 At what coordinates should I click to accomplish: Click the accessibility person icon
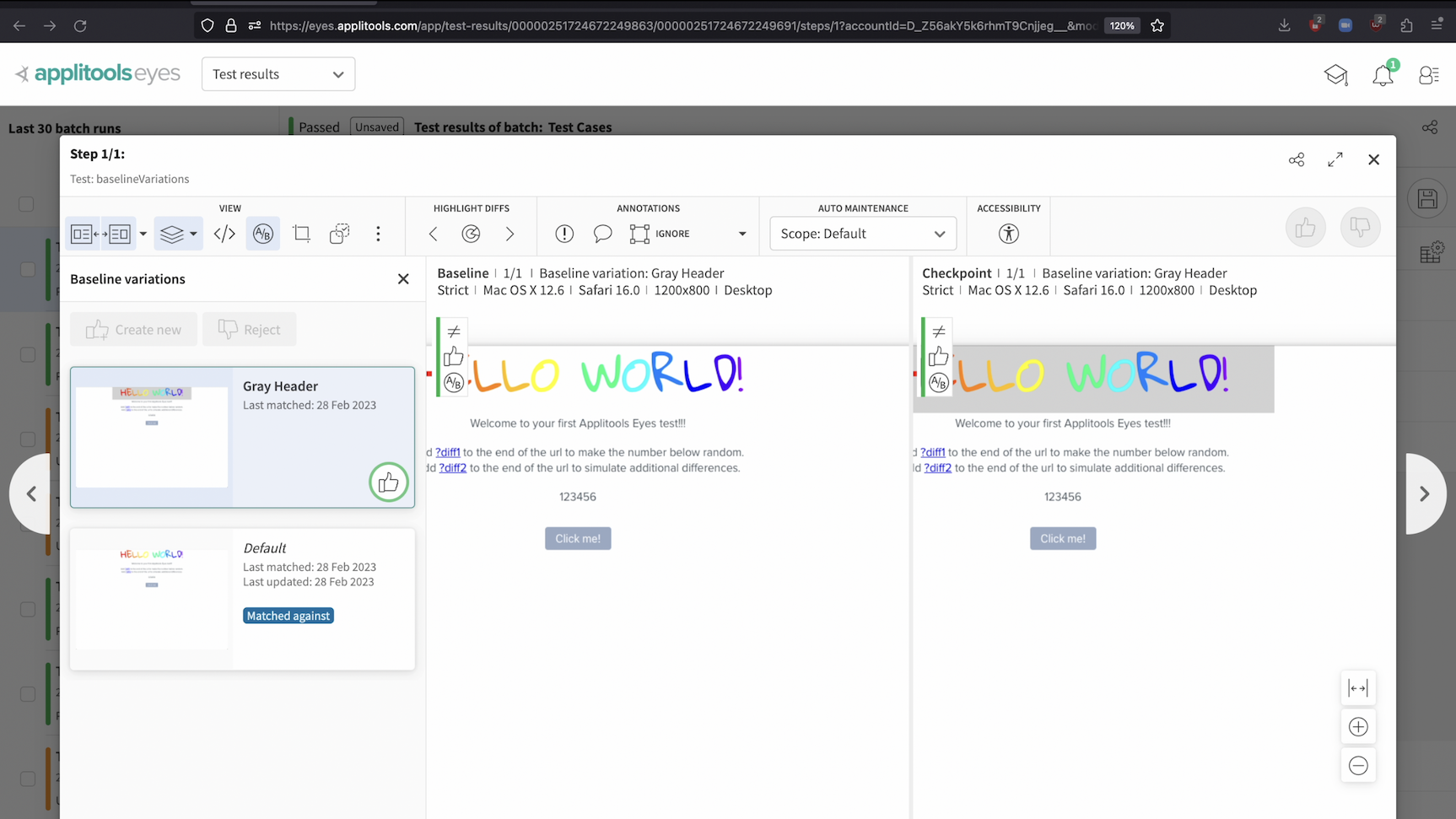pyautogui.click(x=1009, y=234)
